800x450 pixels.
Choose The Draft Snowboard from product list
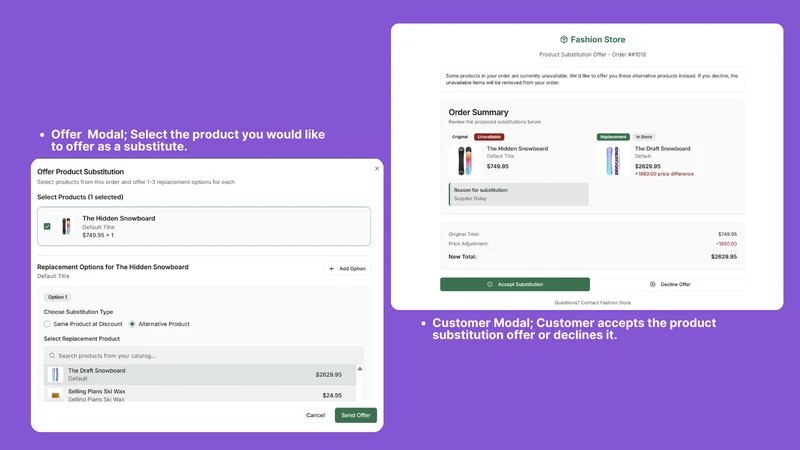[199, 374]
